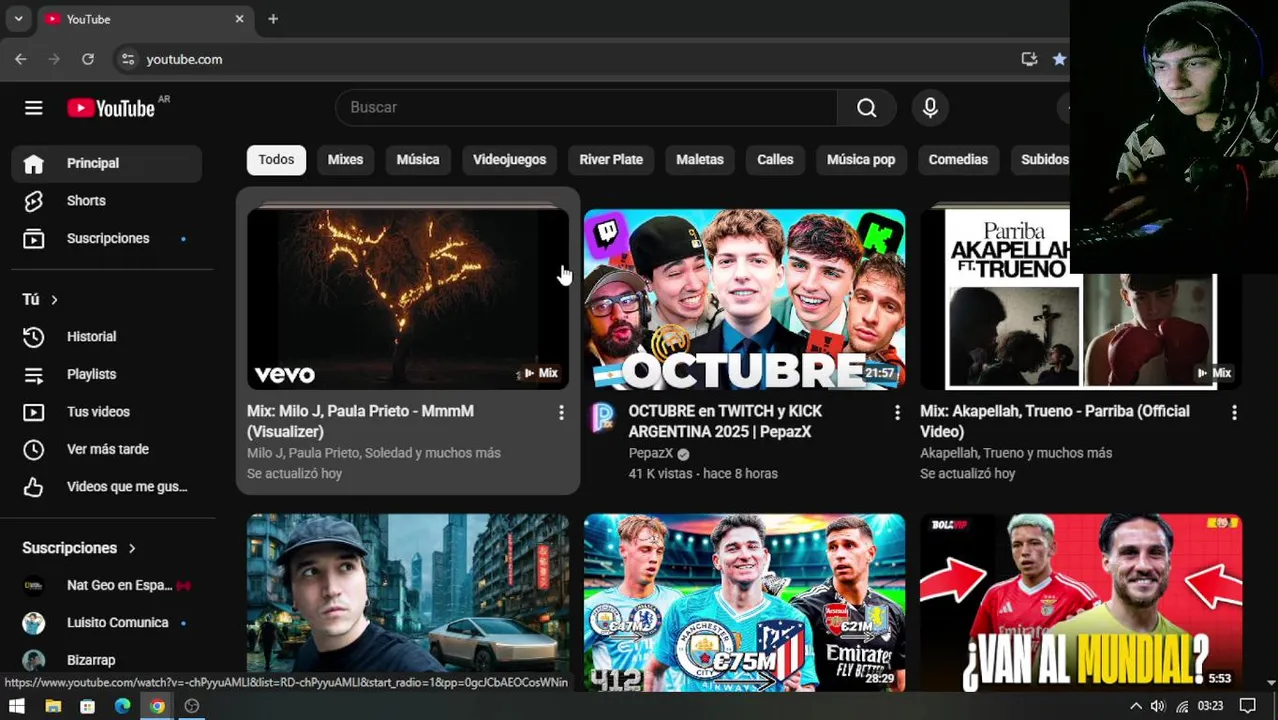Open Nat Geo en España subscription channel
This screenshot has width=1278, height=720.
pos(107,585)
